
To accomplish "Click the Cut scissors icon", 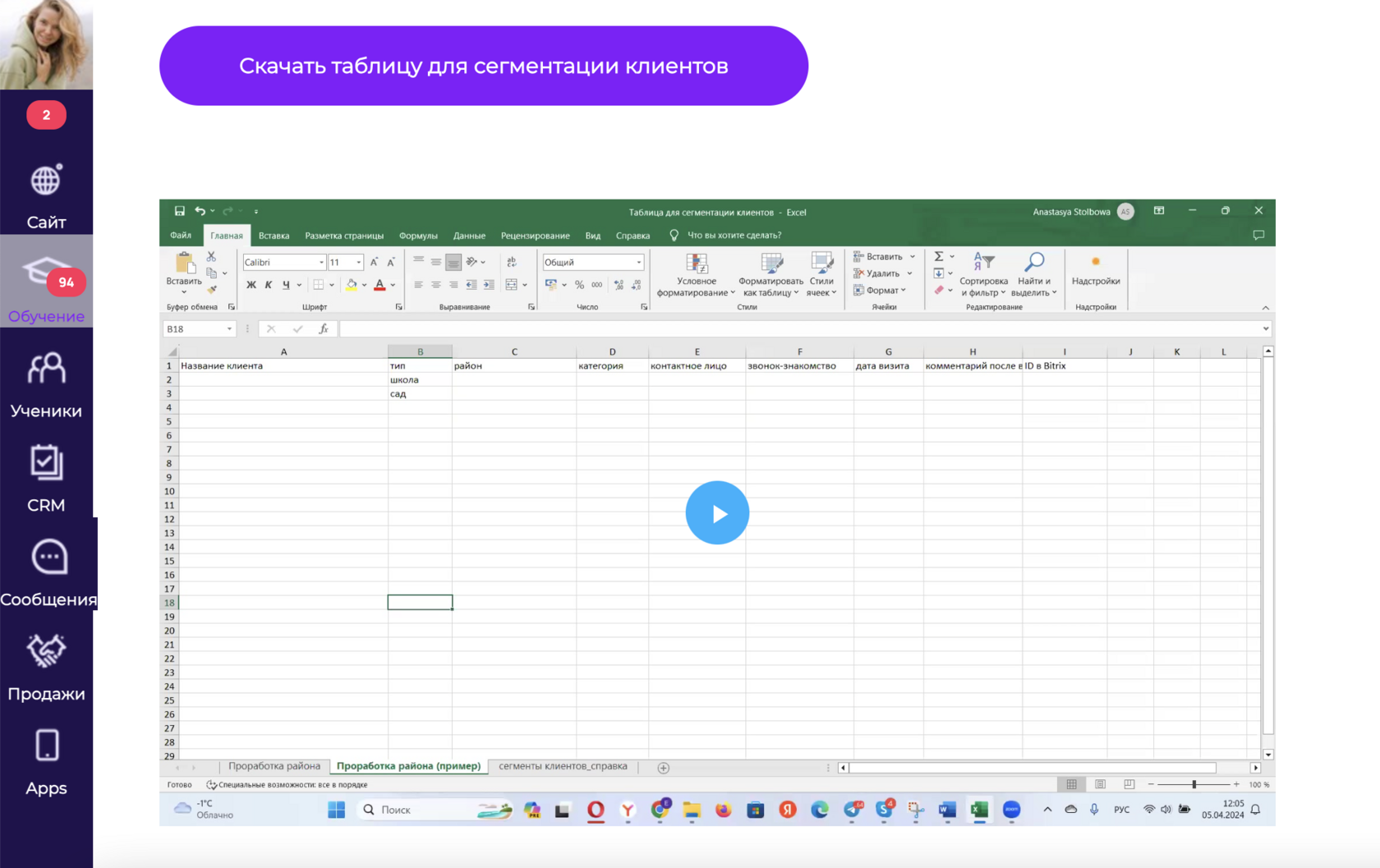I will point(211,257).
